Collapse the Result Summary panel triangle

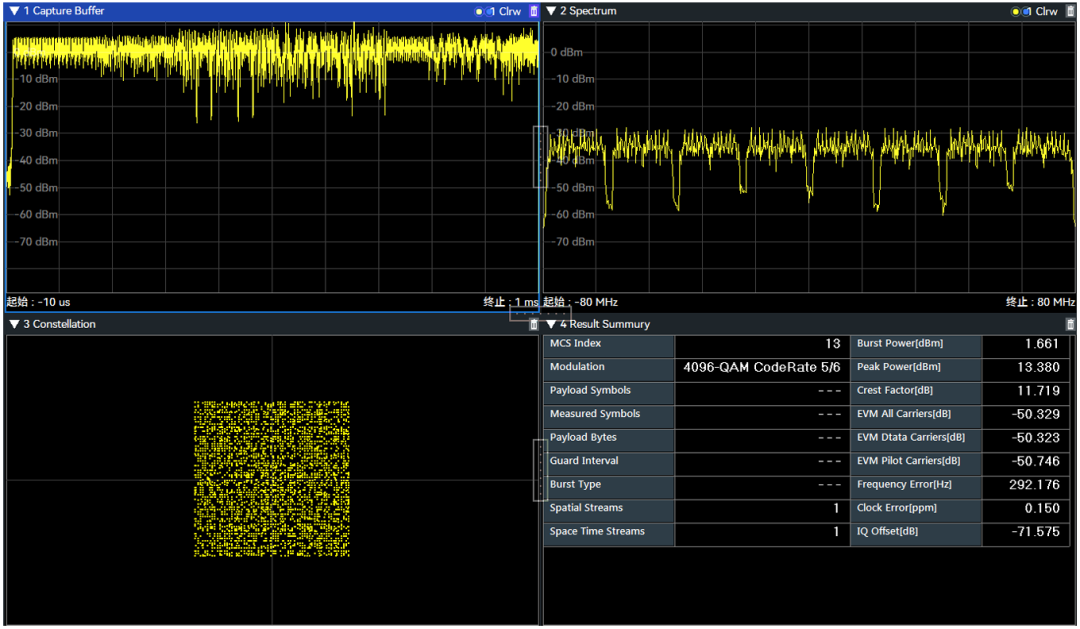coord(551,324)
